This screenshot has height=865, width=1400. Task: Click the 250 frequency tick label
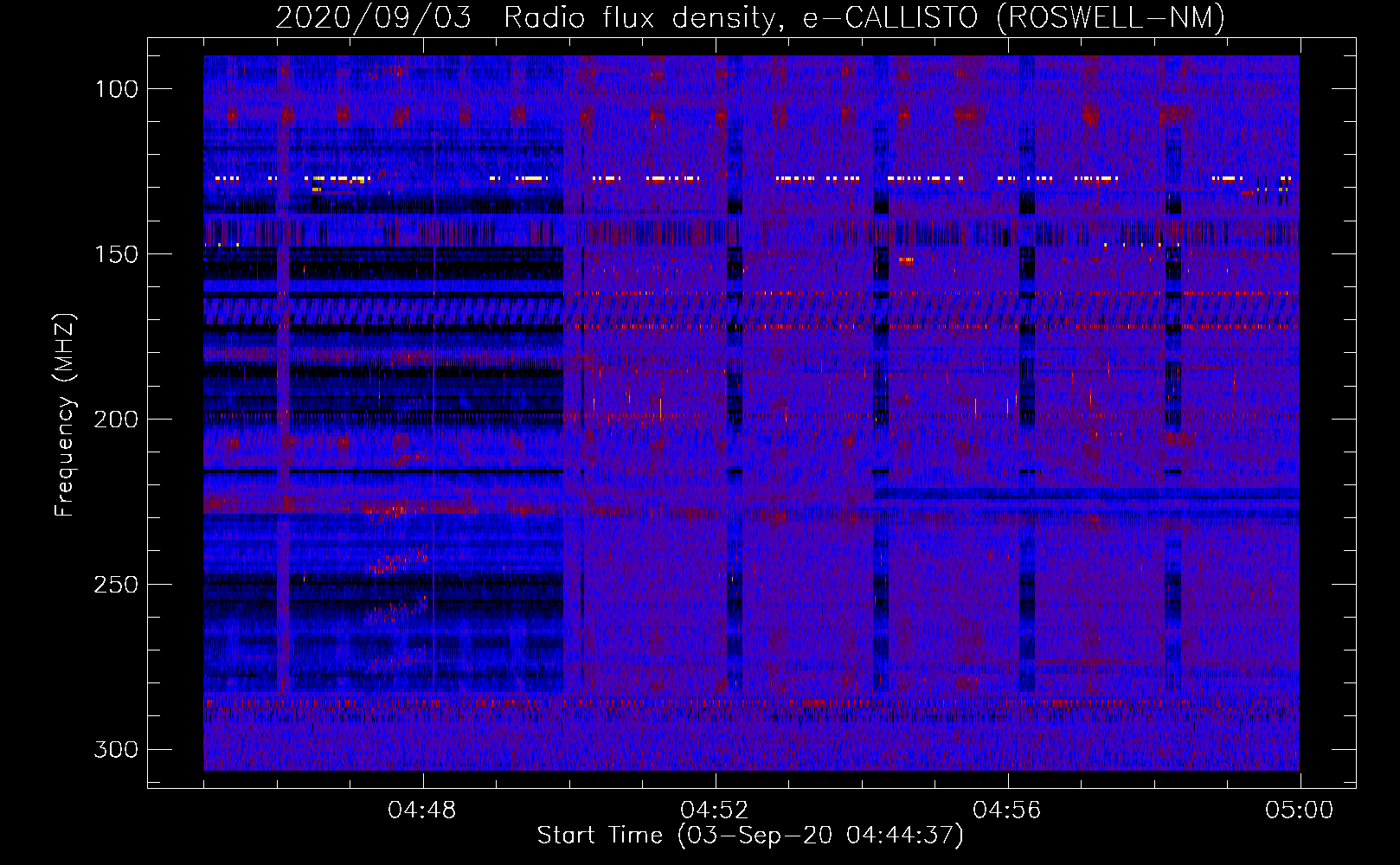point(116,585)
